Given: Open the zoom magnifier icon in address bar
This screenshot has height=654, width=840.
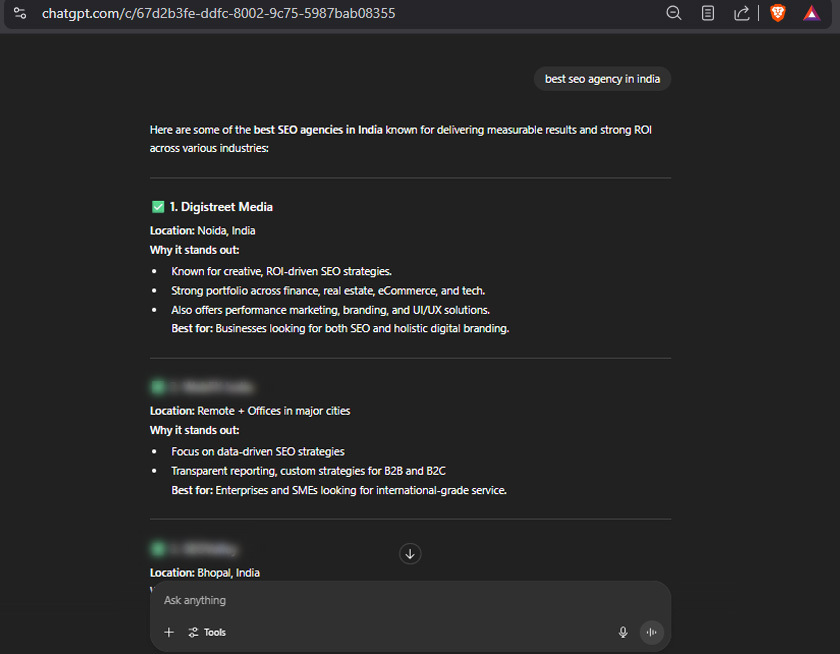Looking at the screenshot, I should (x=674, y=13).
